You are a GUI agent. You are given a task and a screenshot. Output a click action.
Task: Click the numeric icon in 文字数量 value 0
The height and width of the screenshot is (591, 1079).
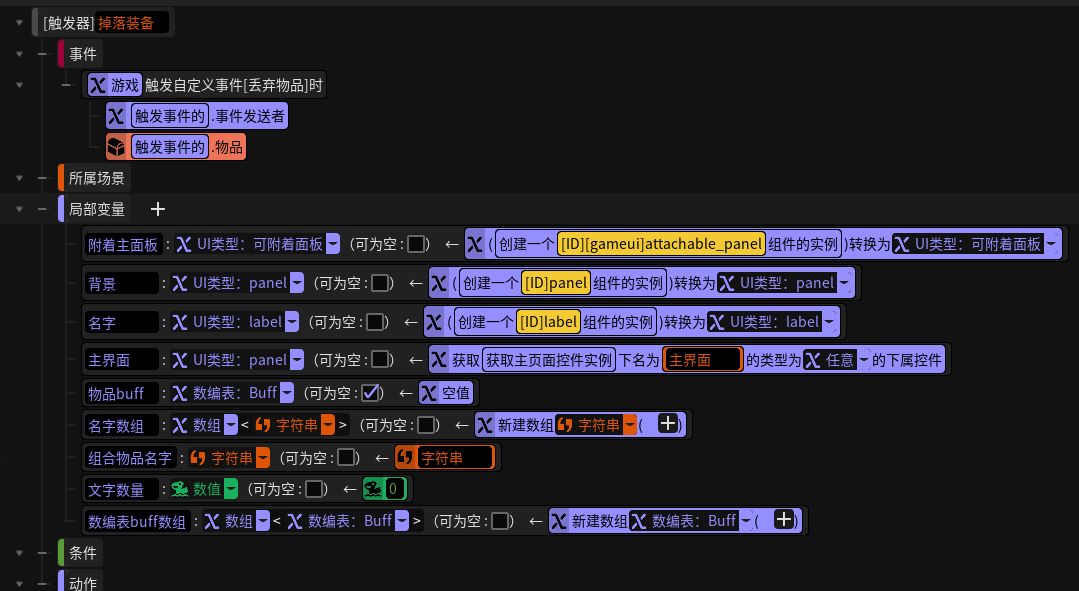coord(373,489)
